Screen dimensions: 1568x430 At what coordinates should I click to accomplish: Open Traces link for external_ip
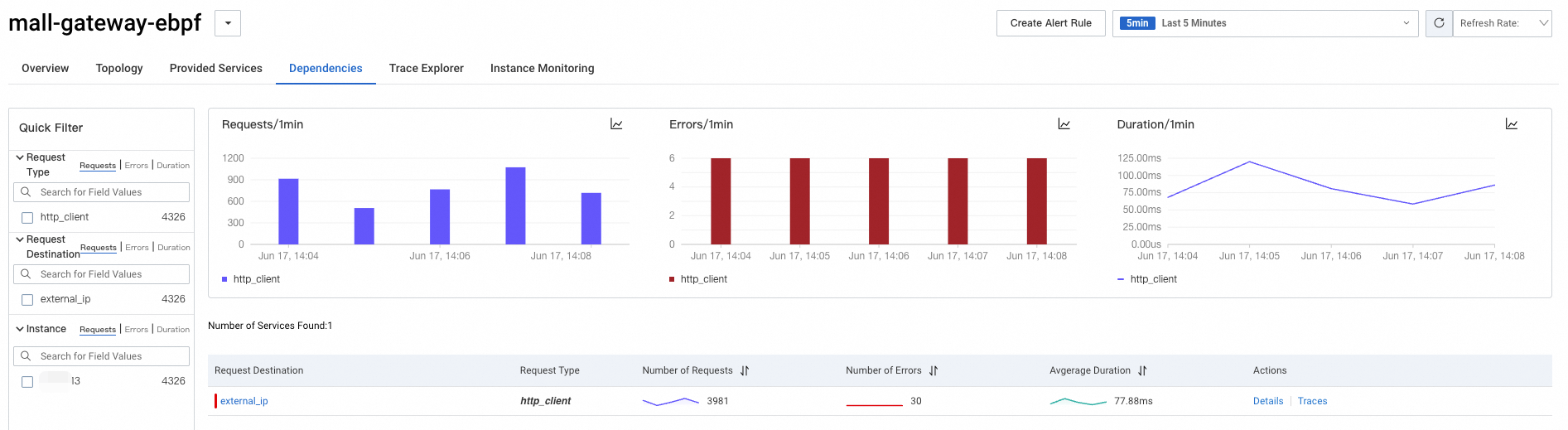(x=1312, y=401)
